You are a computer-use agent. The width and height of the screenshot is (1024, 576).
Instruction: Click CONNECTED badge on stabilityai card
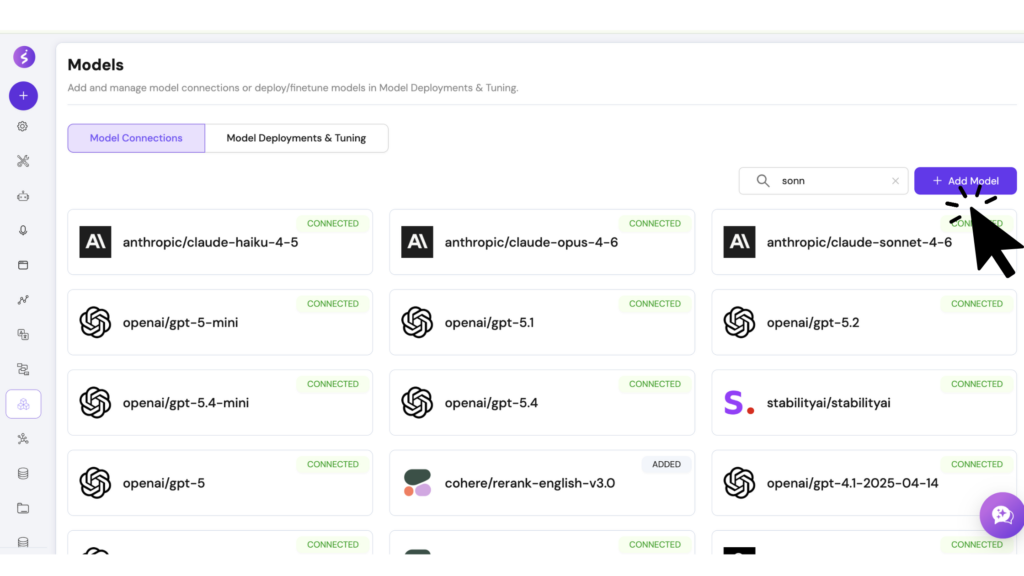[977, 384]
